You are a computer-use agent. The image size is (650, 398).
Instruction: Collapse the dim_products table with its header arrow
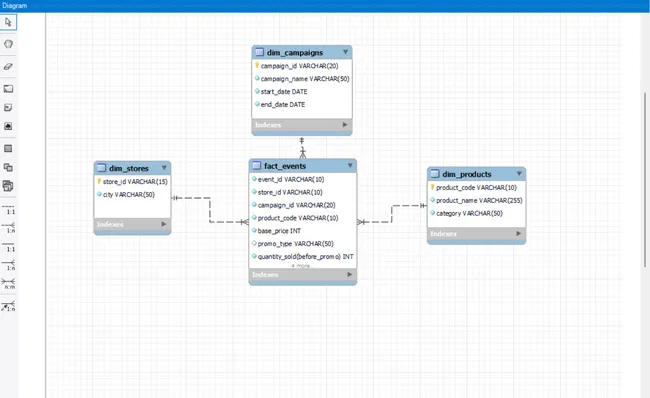(519, 173)
